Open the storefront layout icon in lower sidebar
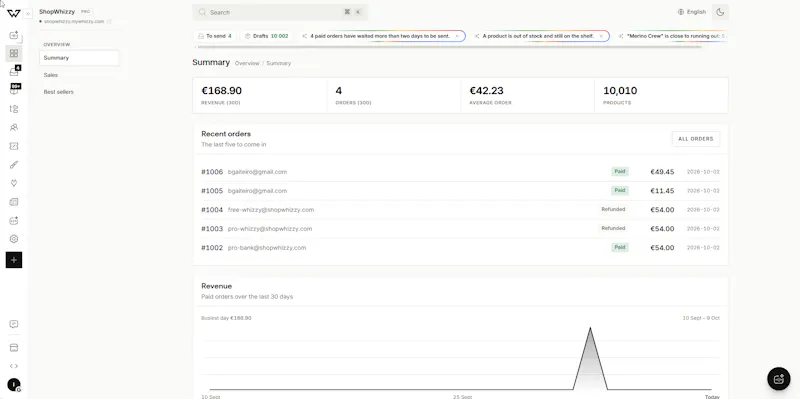This screenshot has width=800, height=399. pyautogui.click(x=14, y=347)
